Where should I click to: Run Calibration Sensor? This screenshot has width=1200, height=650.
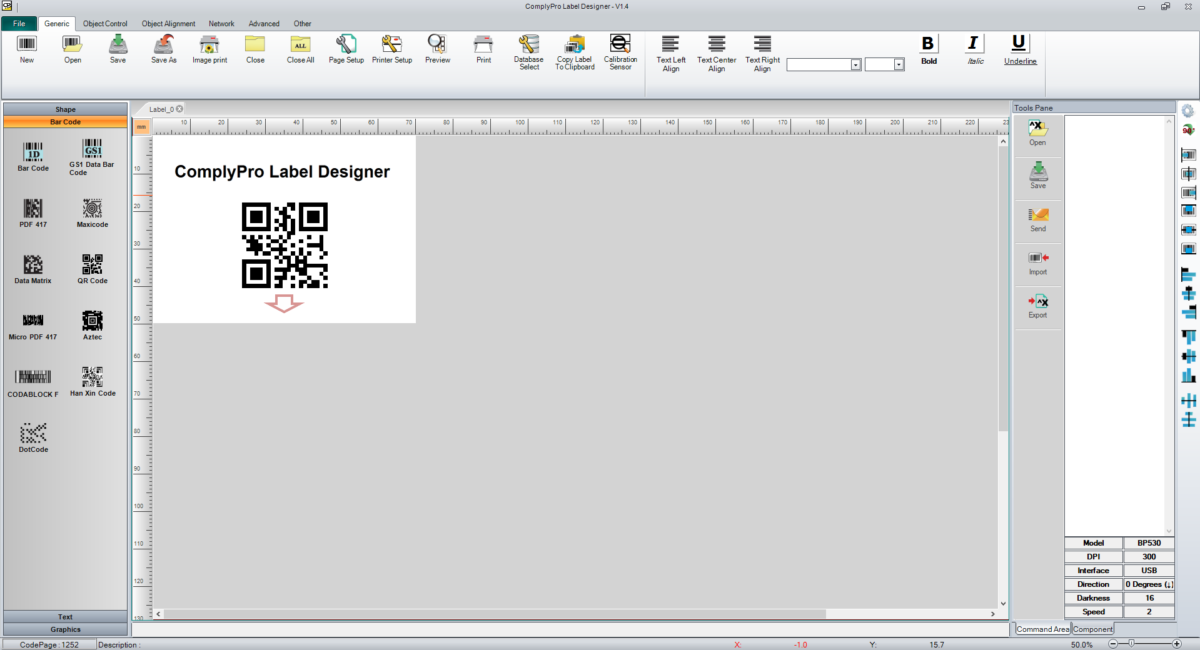pos(620,52)
